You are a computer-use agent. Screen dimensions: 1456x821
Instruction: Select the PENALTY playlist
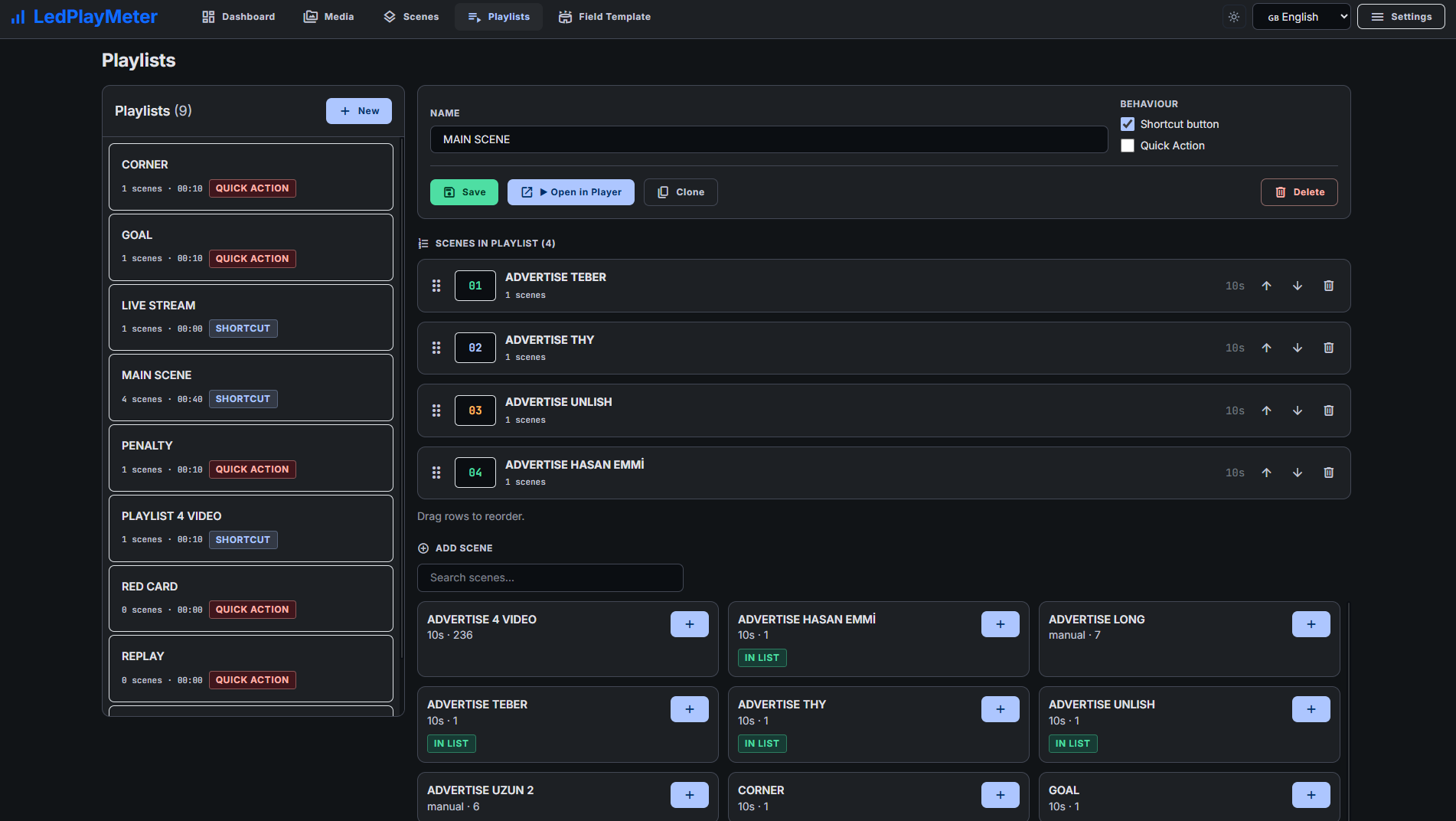coord(251,458)
